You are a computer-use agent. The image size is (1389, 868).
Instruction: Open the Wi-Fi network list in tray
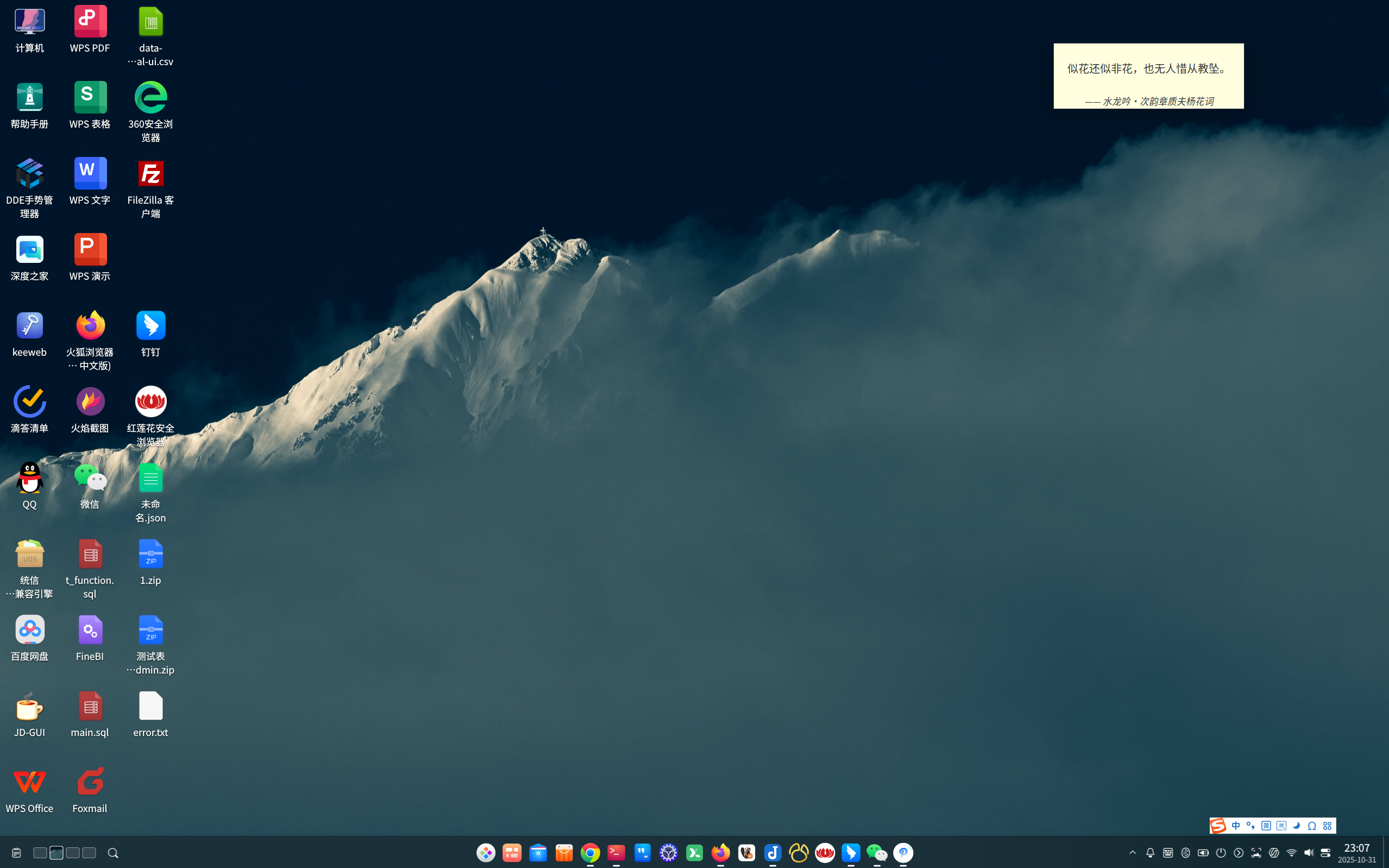tap(1291, 852)
